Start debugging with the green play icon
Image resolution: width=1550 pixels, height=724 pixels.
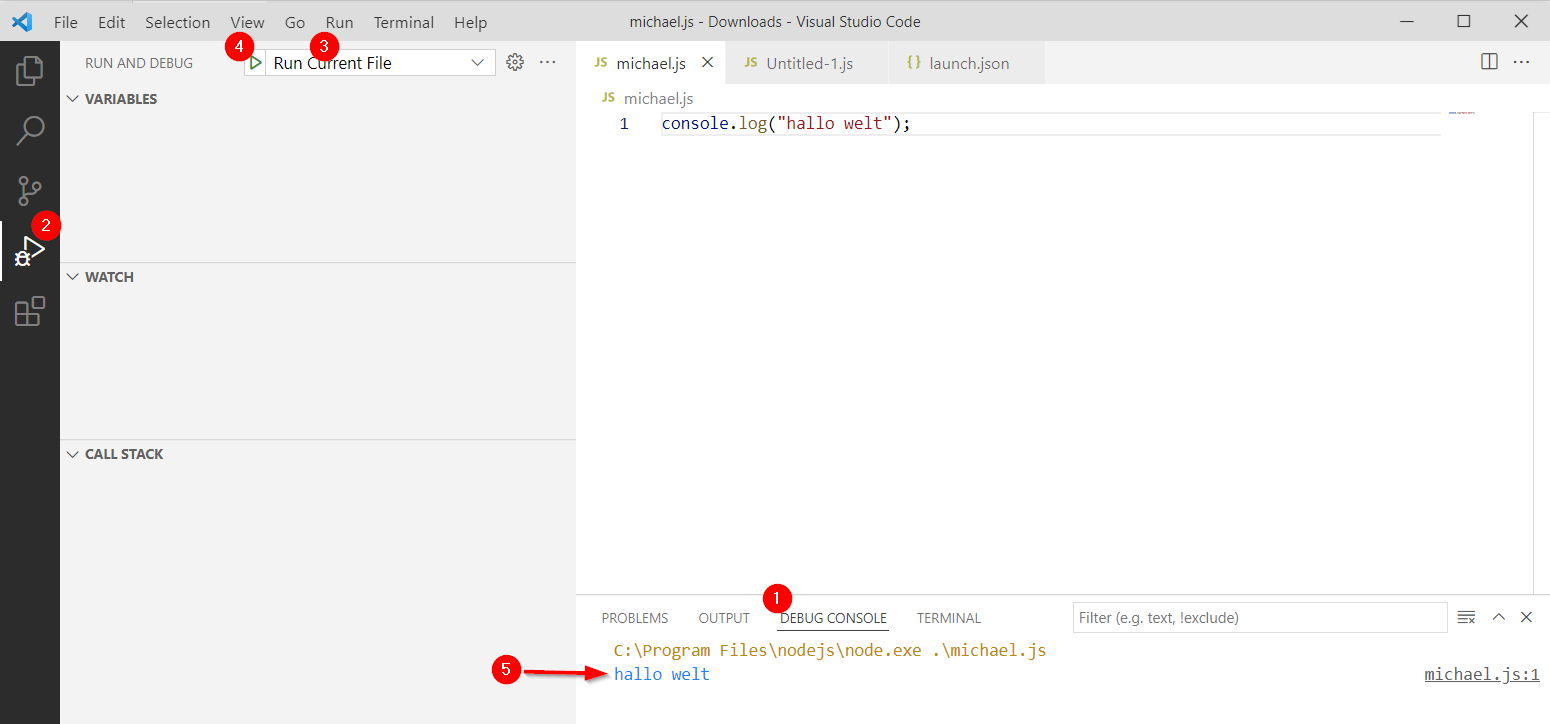[x=255, y=62]
